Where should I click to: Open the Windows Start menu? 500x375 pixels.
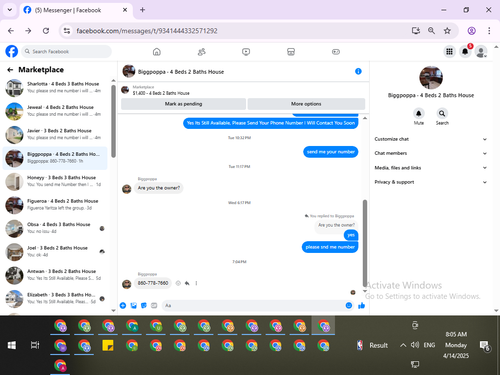point(12,345)
